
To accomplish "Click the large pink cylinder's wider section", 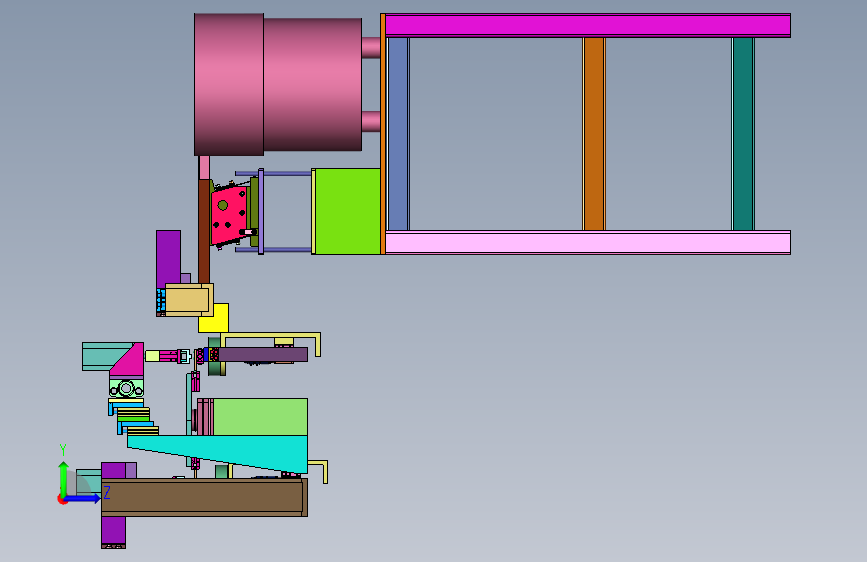I will pyautogui.click(x=229, y=85).
